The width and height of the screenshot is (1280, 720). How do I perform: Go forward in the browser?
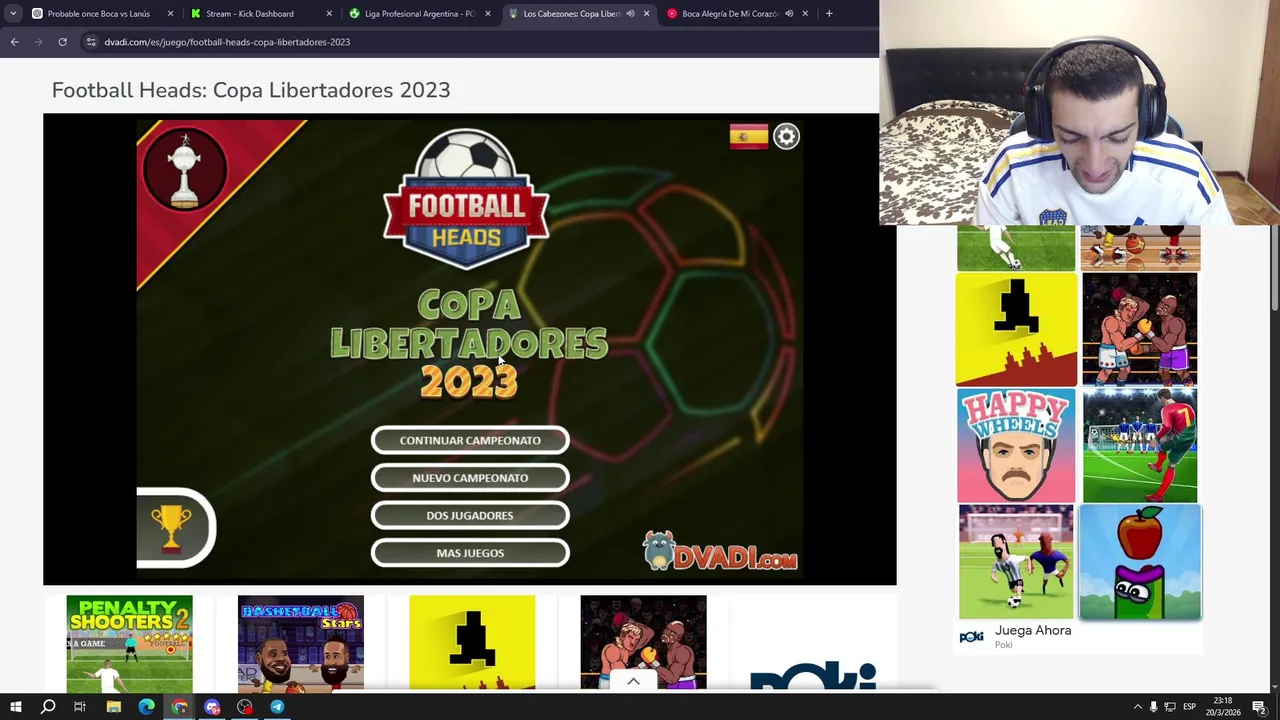(38, 42)
